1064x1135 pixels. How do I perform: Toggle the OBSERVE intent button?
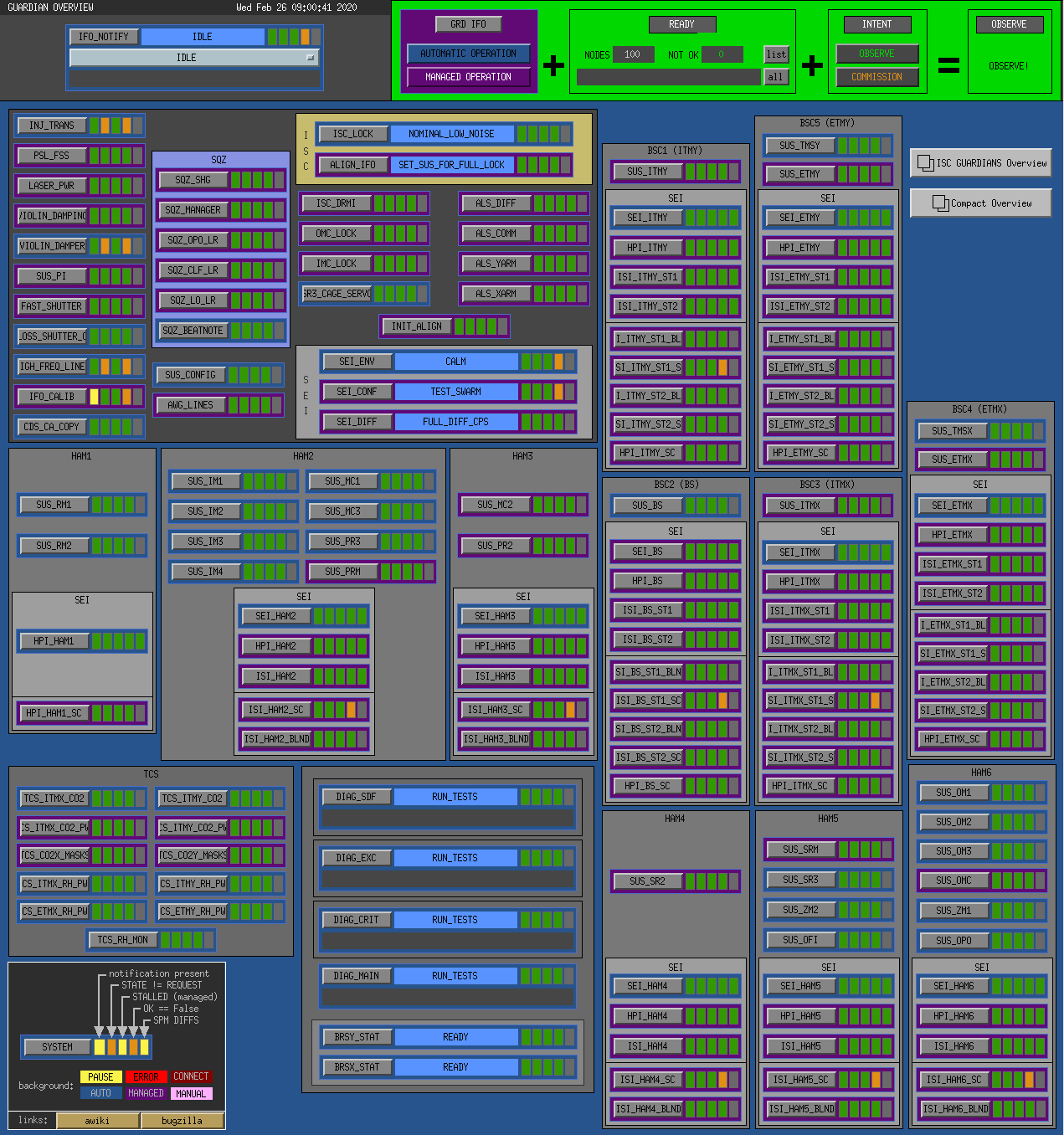pyautogui.click(x=876, y=54)
